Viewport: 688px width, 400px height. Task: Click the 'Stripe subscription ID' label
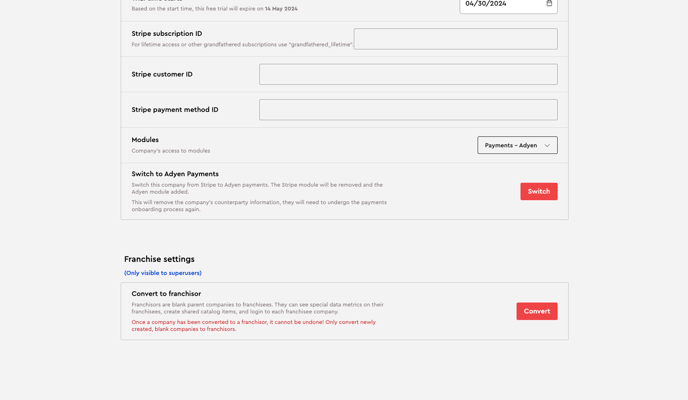click(x=167, y=34)
